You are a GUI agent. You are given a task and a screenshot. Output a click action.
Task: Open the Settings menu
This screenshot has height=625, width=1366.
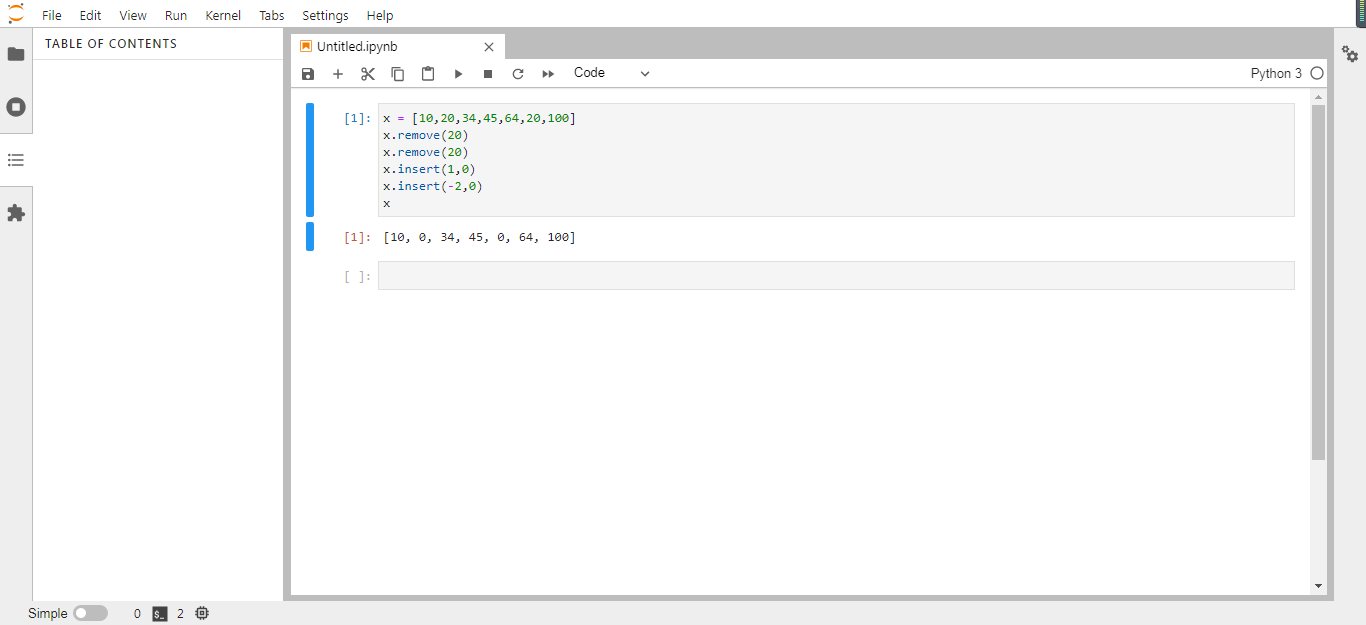(x=325, y=15)
